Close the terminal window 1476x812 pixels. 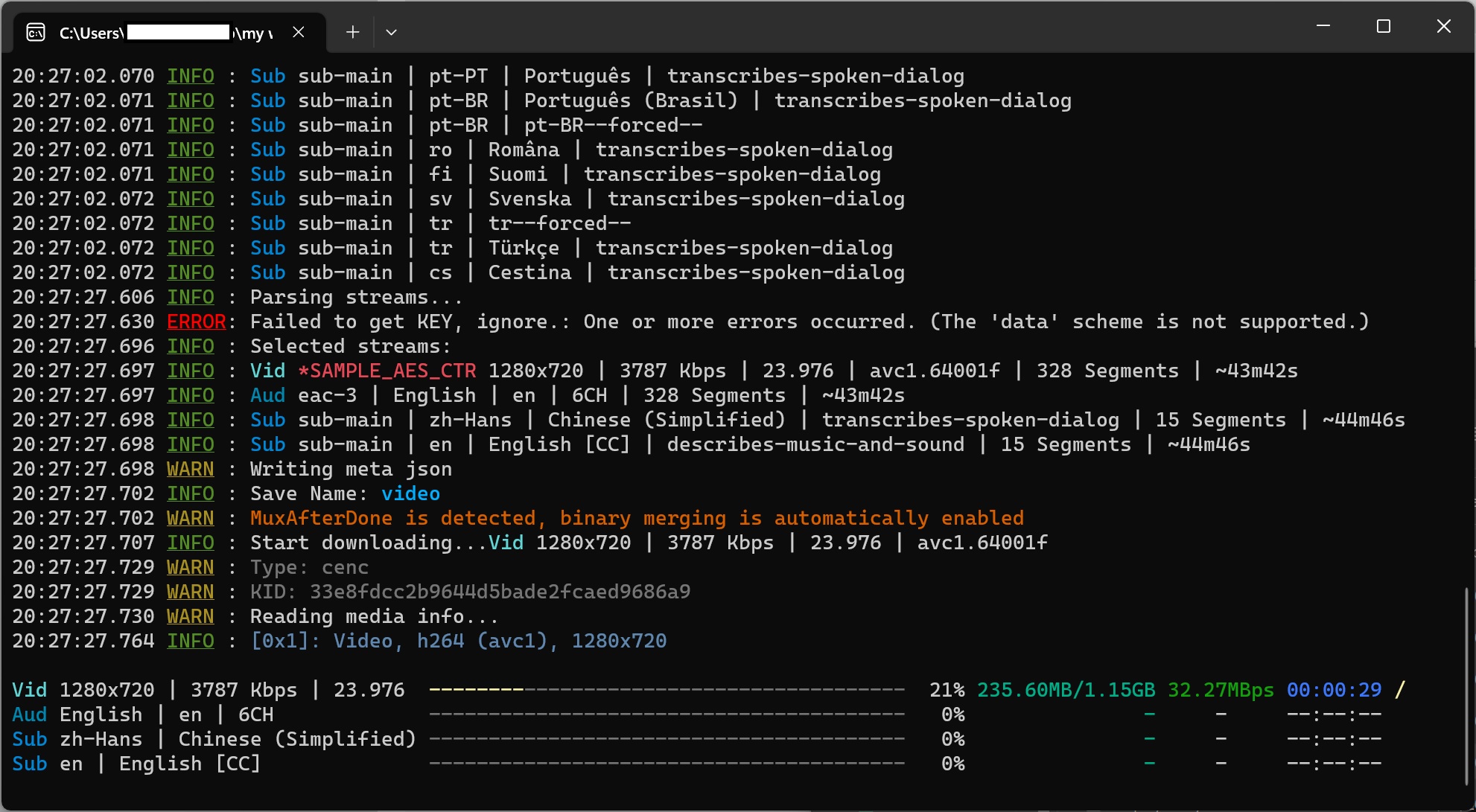1443,27
